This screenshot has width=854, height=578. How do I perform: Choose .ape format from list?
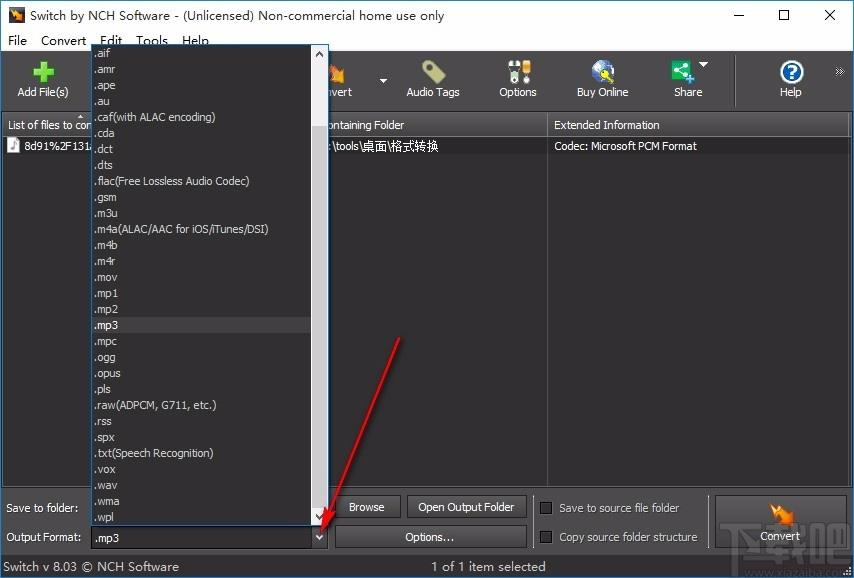200,85
